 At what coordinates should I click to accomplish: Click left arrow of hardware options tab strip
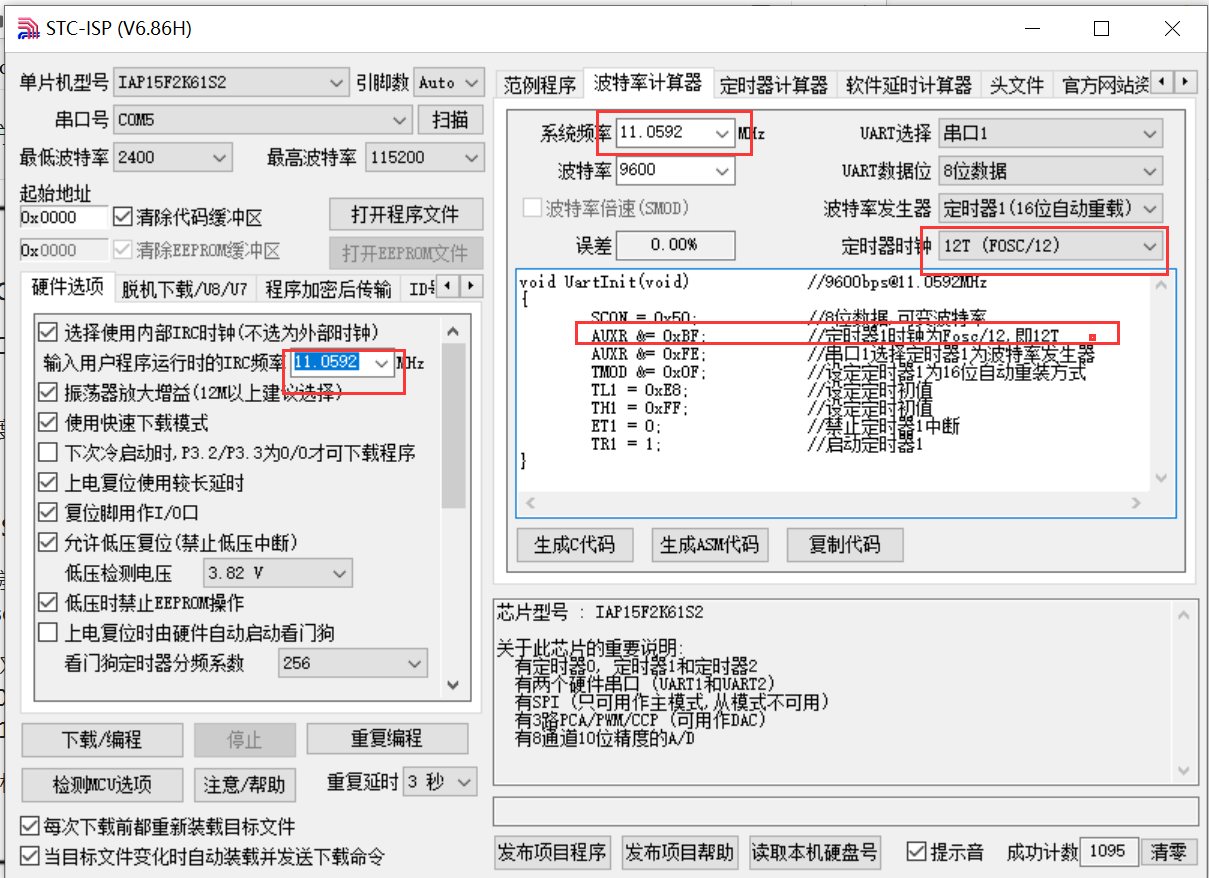click(447, 287)
